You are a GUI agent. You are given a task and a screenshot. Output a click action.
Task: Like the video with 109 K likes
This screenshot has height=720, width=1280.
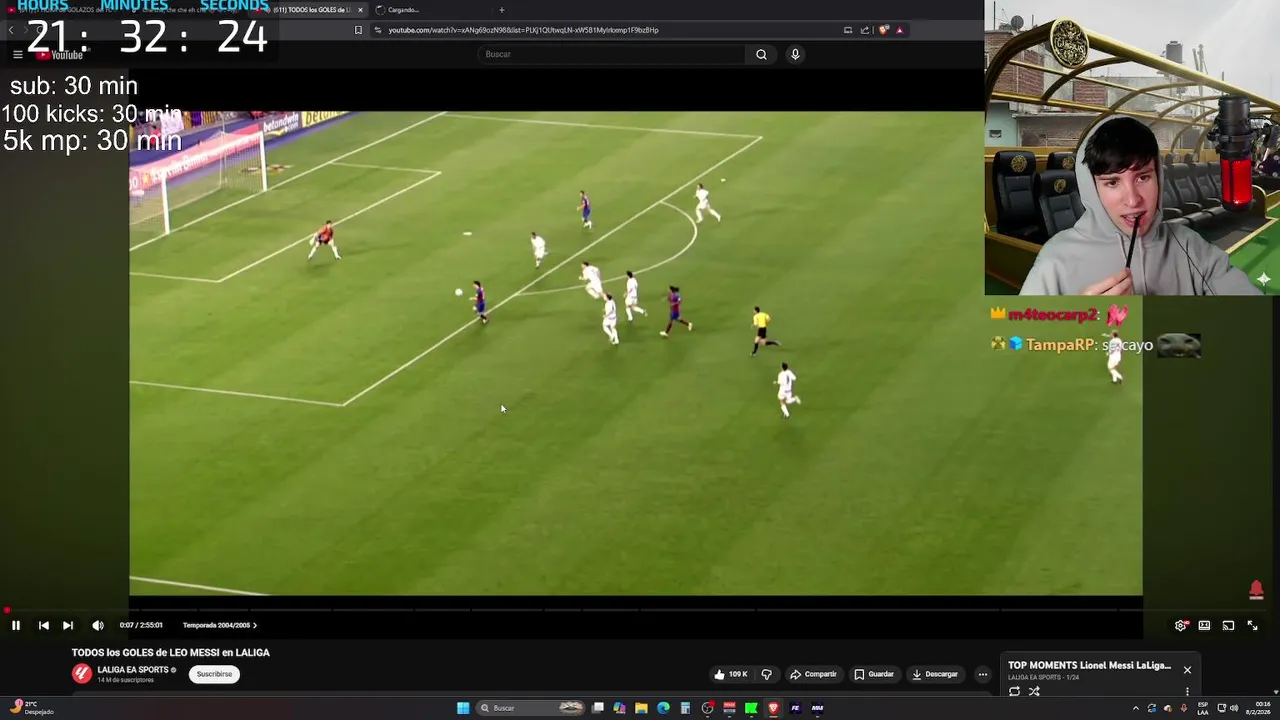[731, 674]
